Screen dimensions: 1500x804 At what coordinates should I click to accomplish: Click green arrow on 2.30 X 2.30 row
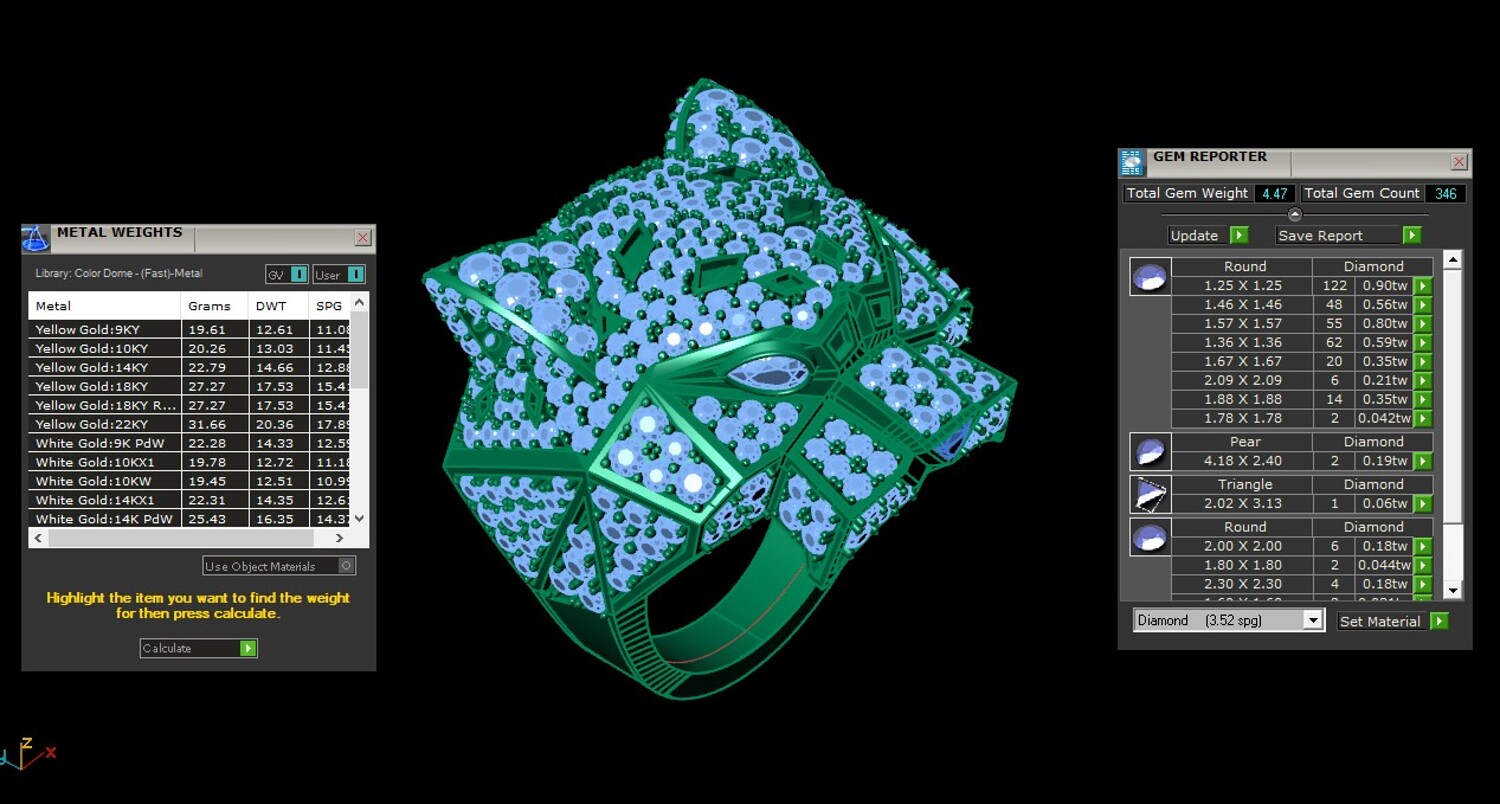pyautogui.click(x=1422, y=584)
